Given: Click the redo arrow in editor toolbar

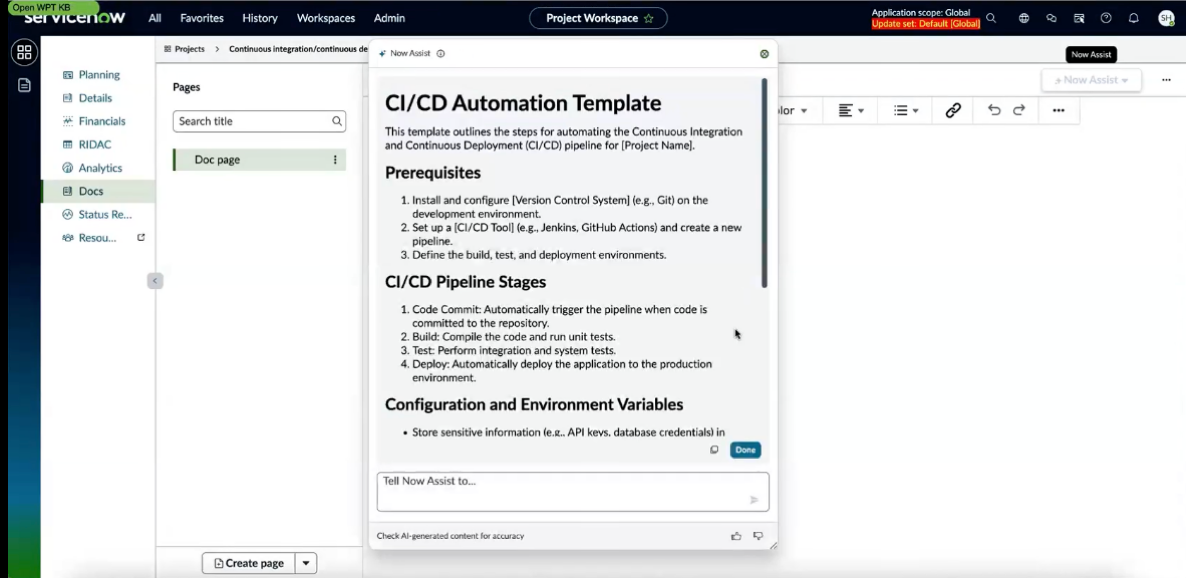Looking at the screenshot, I should click(1019, 110).
